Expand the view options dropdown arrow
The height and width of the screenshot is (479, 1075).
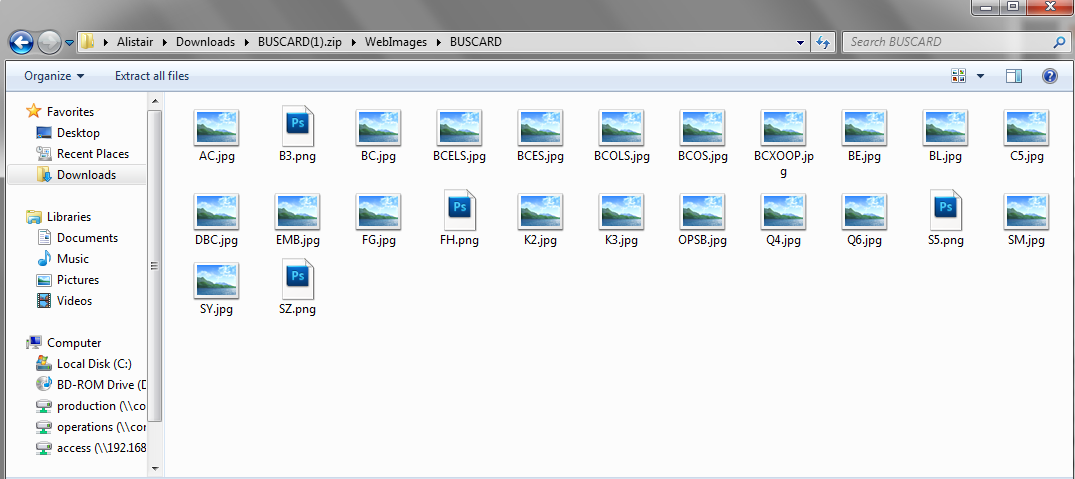tap(980, 76)
